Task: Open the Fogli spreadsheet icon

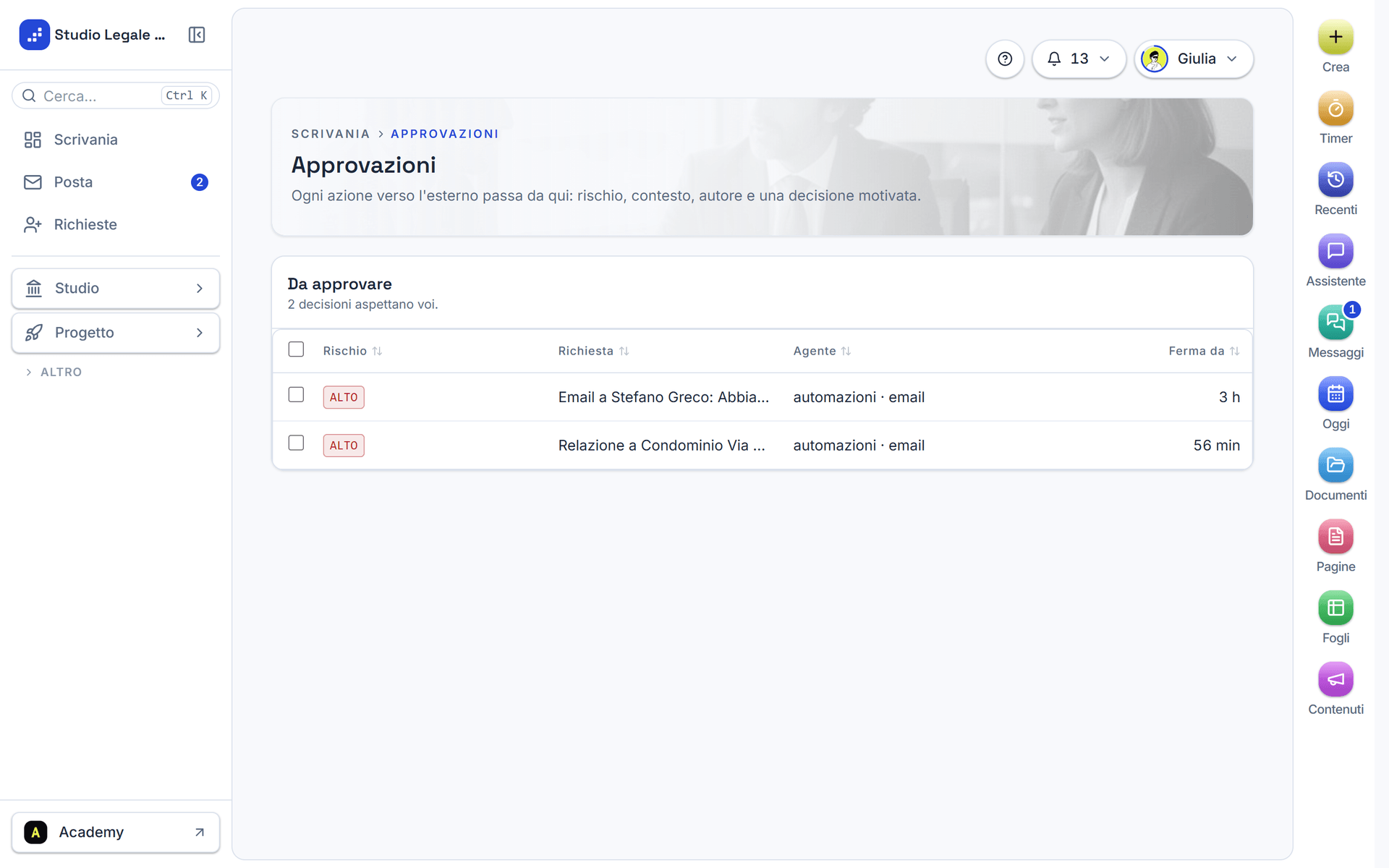Action: (x=1335, y=608)
